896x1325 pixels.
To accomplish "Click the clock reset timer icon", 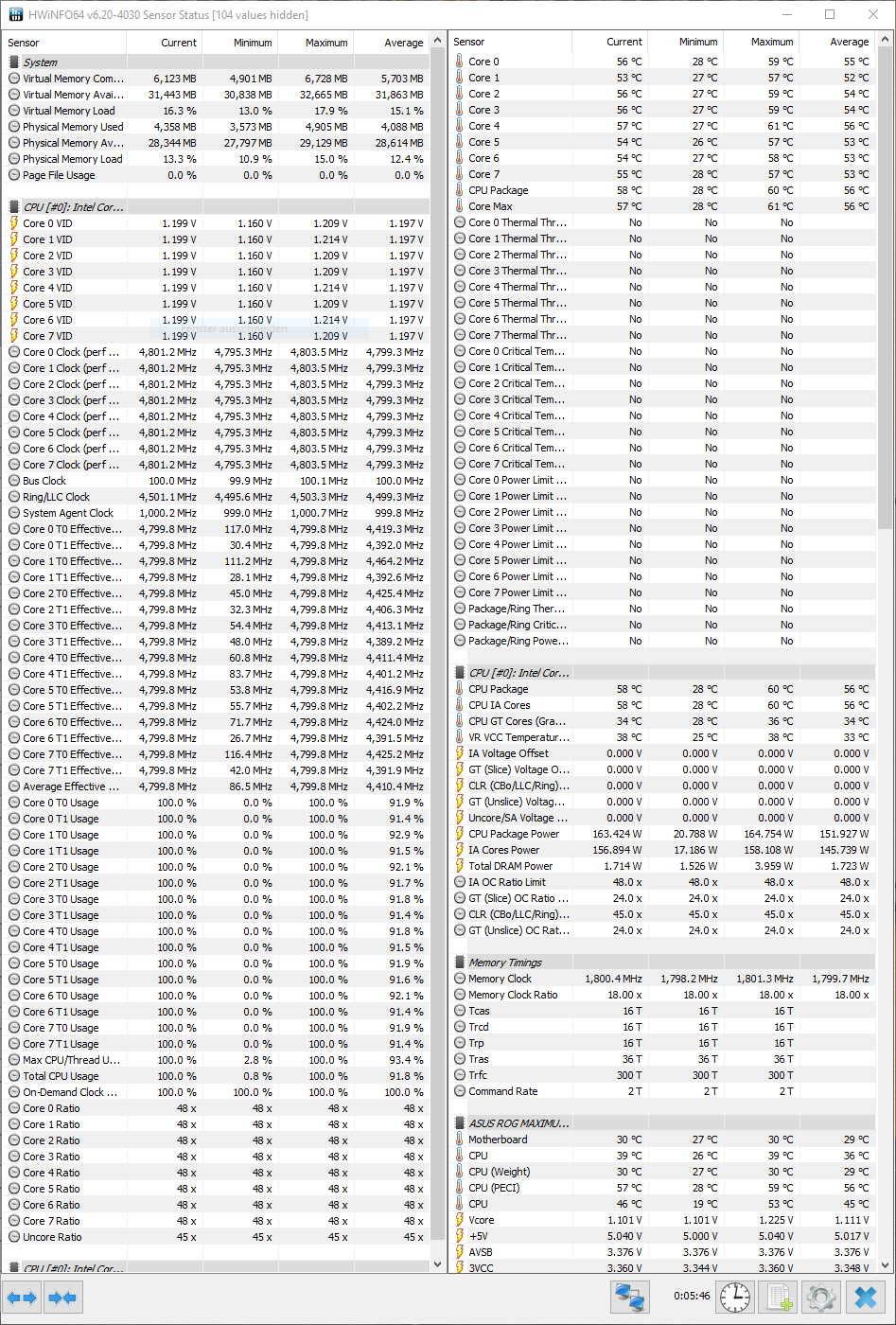I will (734, 1298).
